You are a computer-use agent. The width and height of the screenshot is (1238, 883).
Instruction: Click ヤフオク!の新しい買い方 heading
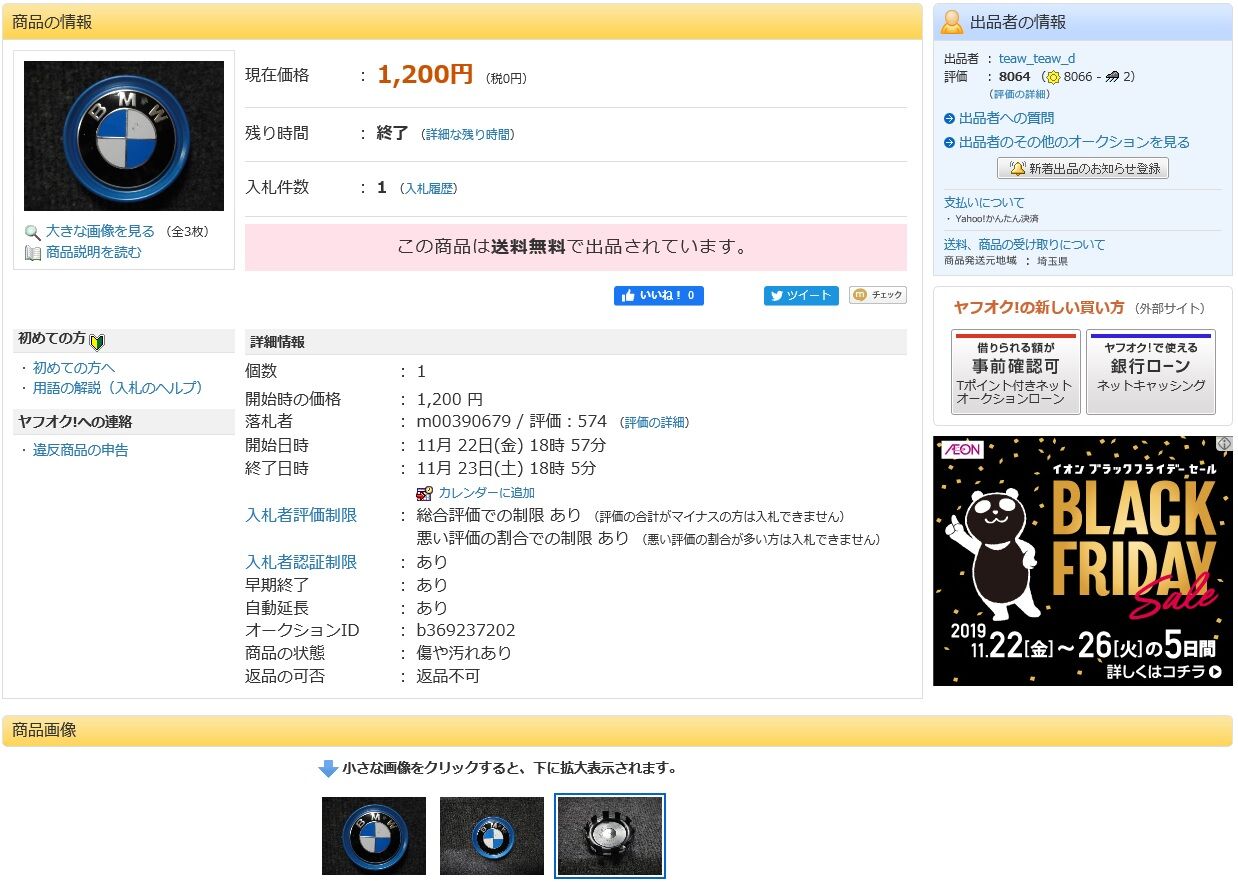coord(1039,308)
